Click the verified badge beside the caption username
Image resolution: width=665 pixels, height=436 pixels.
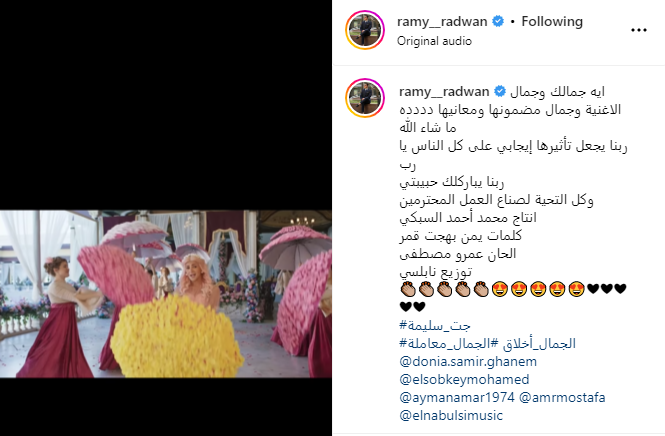[500, 91]
